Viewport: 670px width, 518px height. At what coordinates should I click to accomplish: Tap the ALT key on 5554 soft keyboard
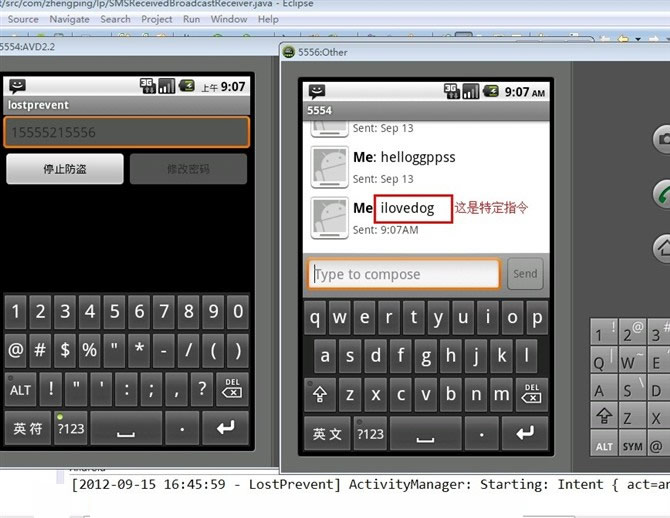pos(21,389)
